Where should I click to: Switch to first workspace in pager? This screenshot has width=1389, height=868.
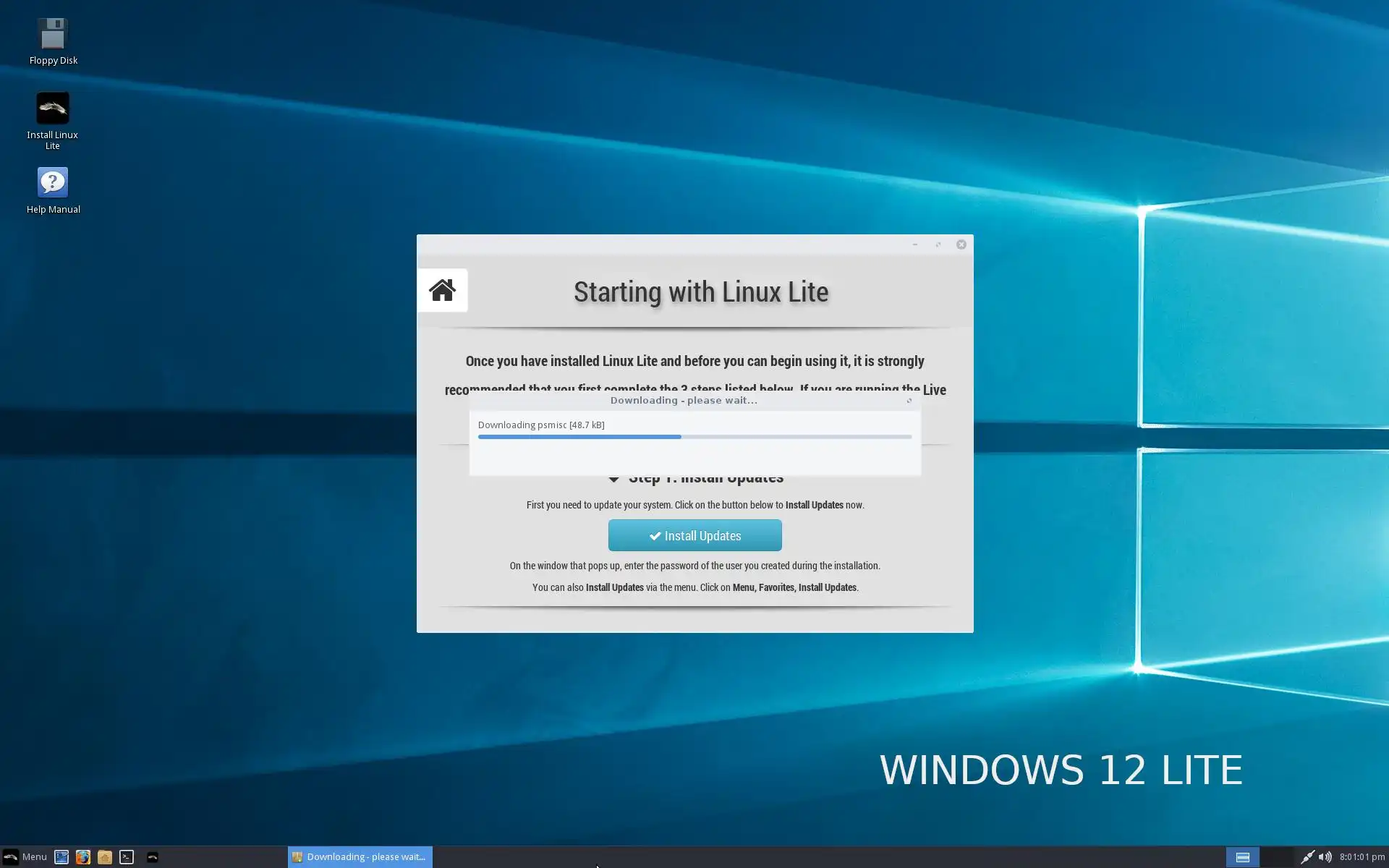pos(1242,857)
